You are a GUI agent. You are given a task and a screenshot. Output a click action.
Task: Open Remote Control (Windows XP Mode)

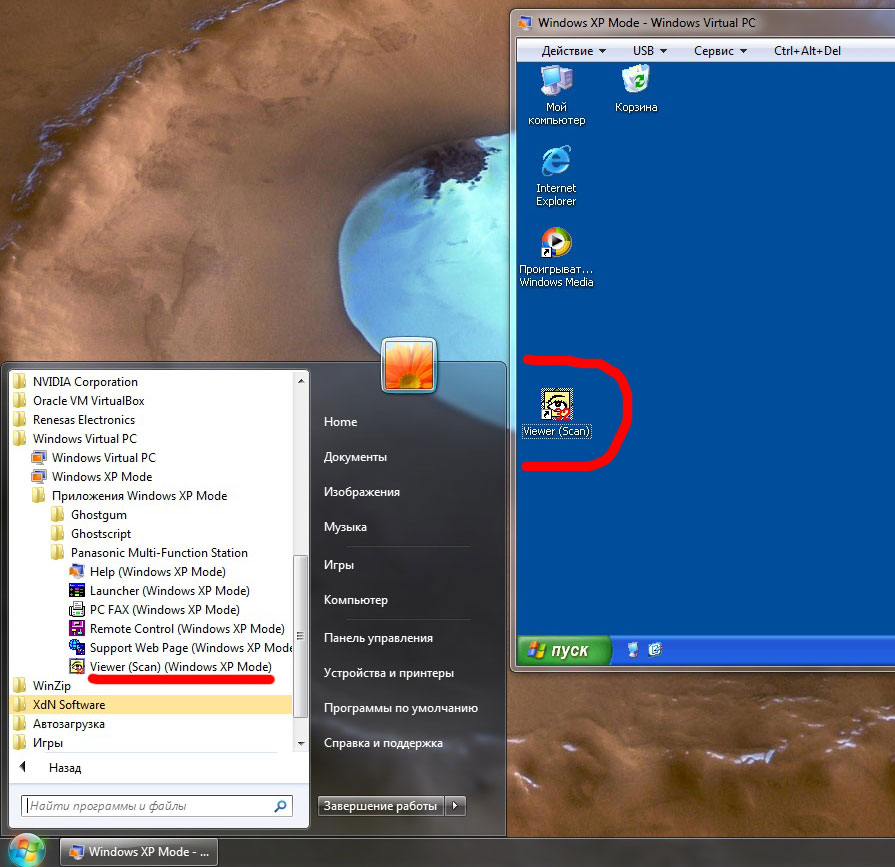point(186,629)
